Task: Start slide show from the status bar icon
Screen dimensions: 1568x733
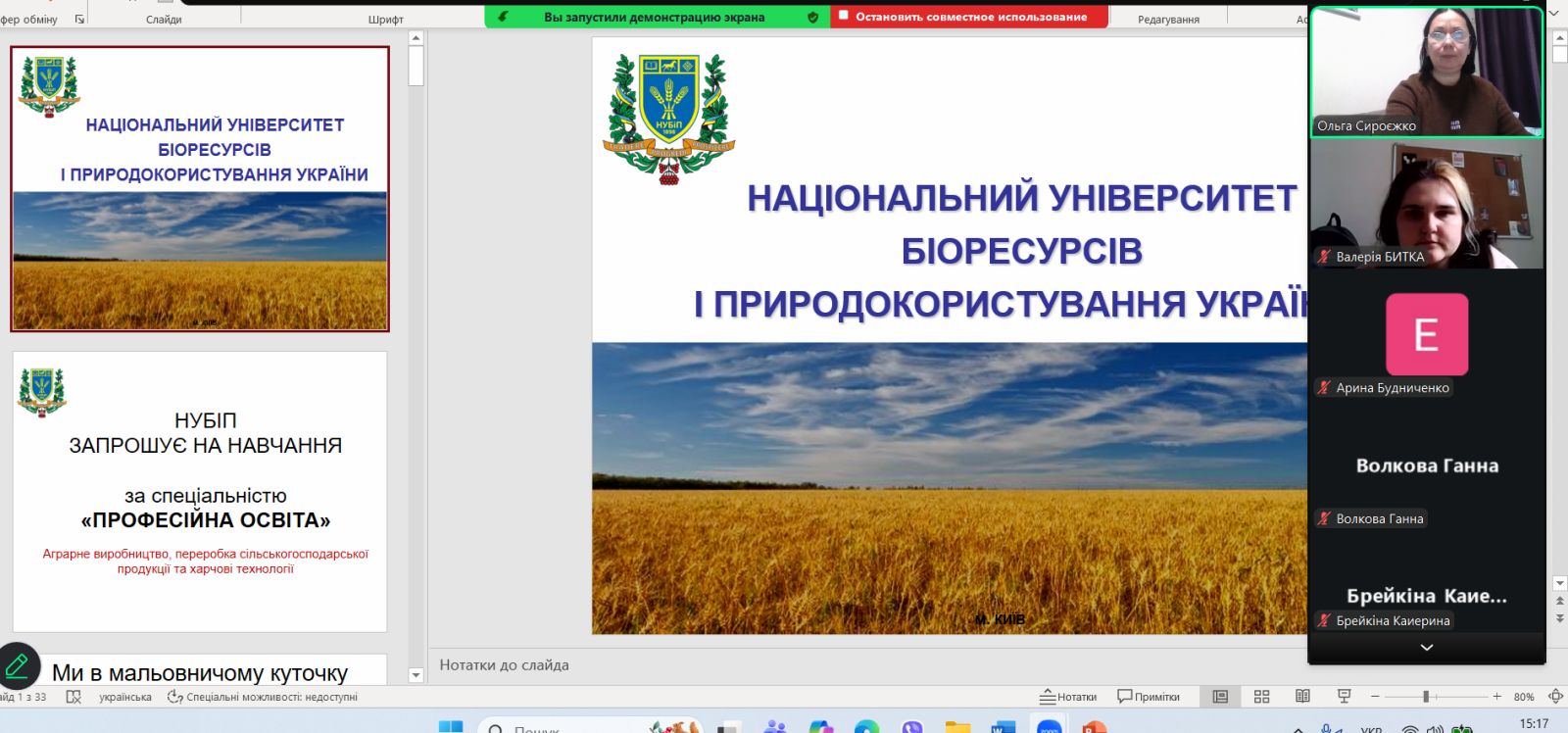Action: pos(1344,697)
